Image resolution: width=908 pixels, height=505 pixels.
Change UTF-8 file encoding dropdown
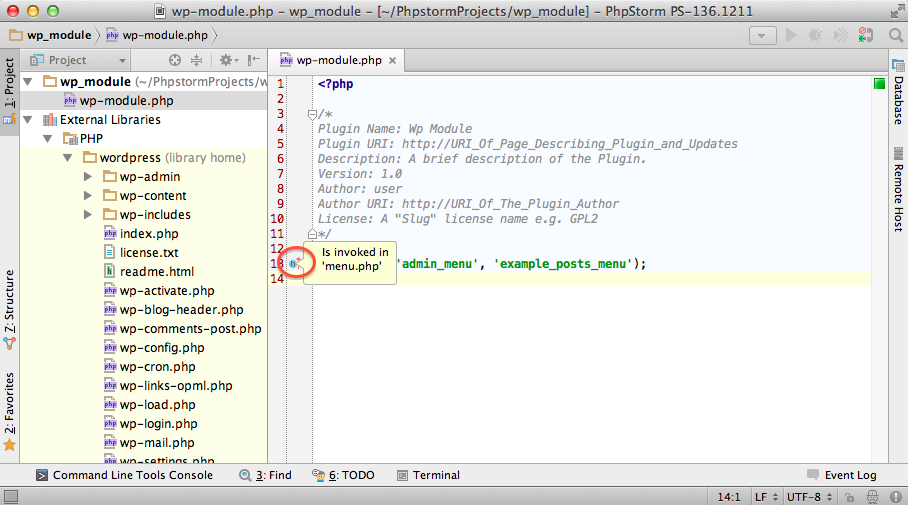(809, 497)
